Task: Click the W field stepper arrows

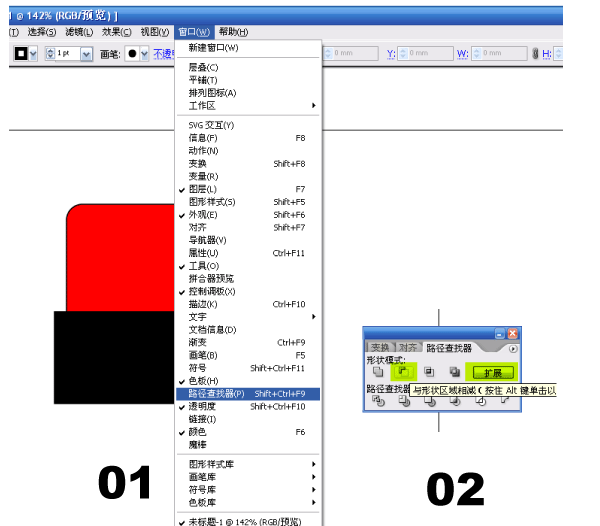Action: [x=477, y=54]
